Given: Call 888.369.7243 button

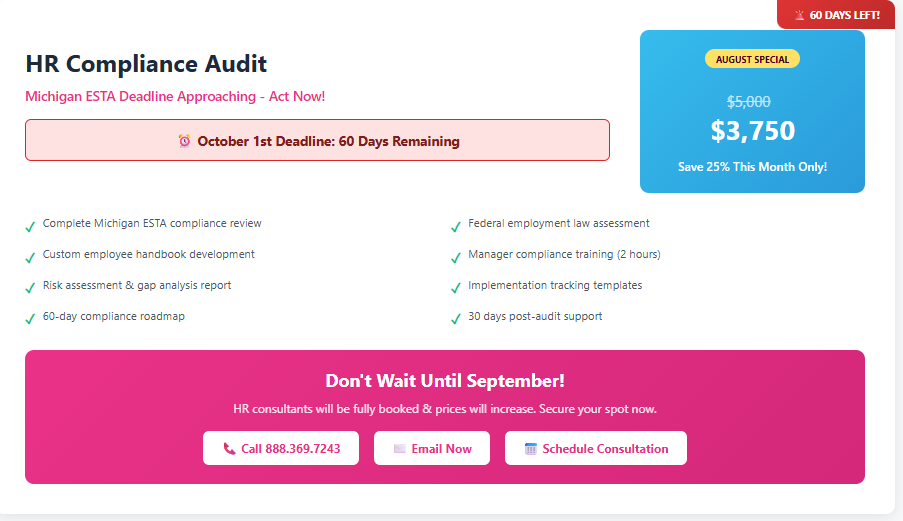Looking at the screenshot, I should tap(281, 448).
